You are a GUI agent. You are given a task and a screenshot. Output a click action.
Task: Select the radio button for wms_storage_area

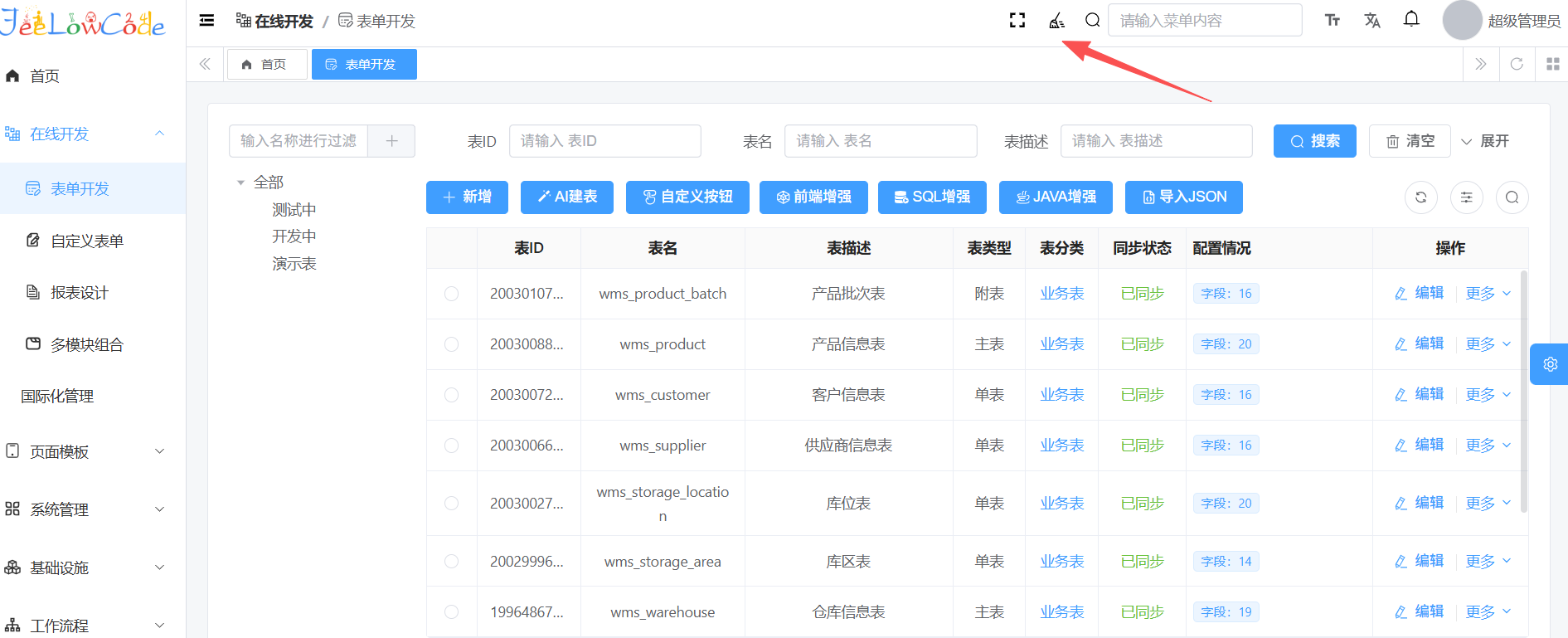click(451, 562)
